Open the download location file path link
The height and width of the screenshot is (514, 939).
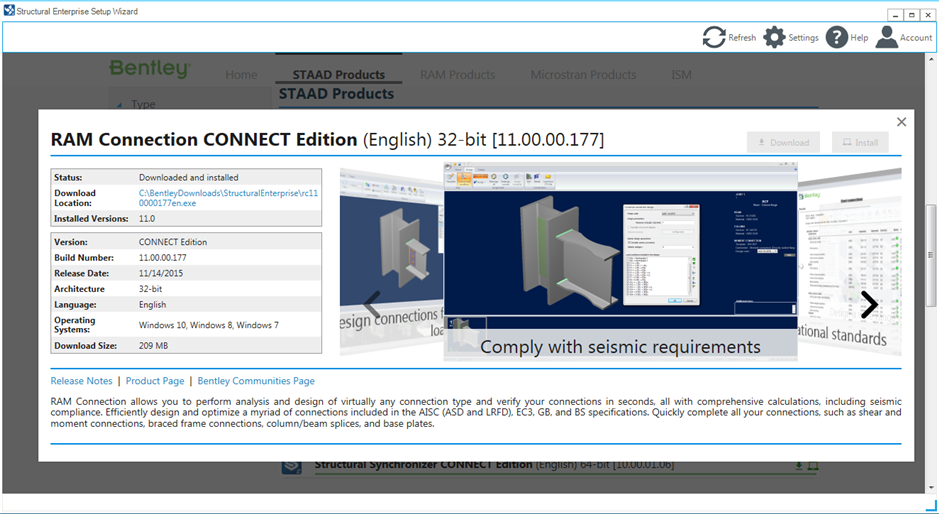pyautogui.click(x=228, y=198)
